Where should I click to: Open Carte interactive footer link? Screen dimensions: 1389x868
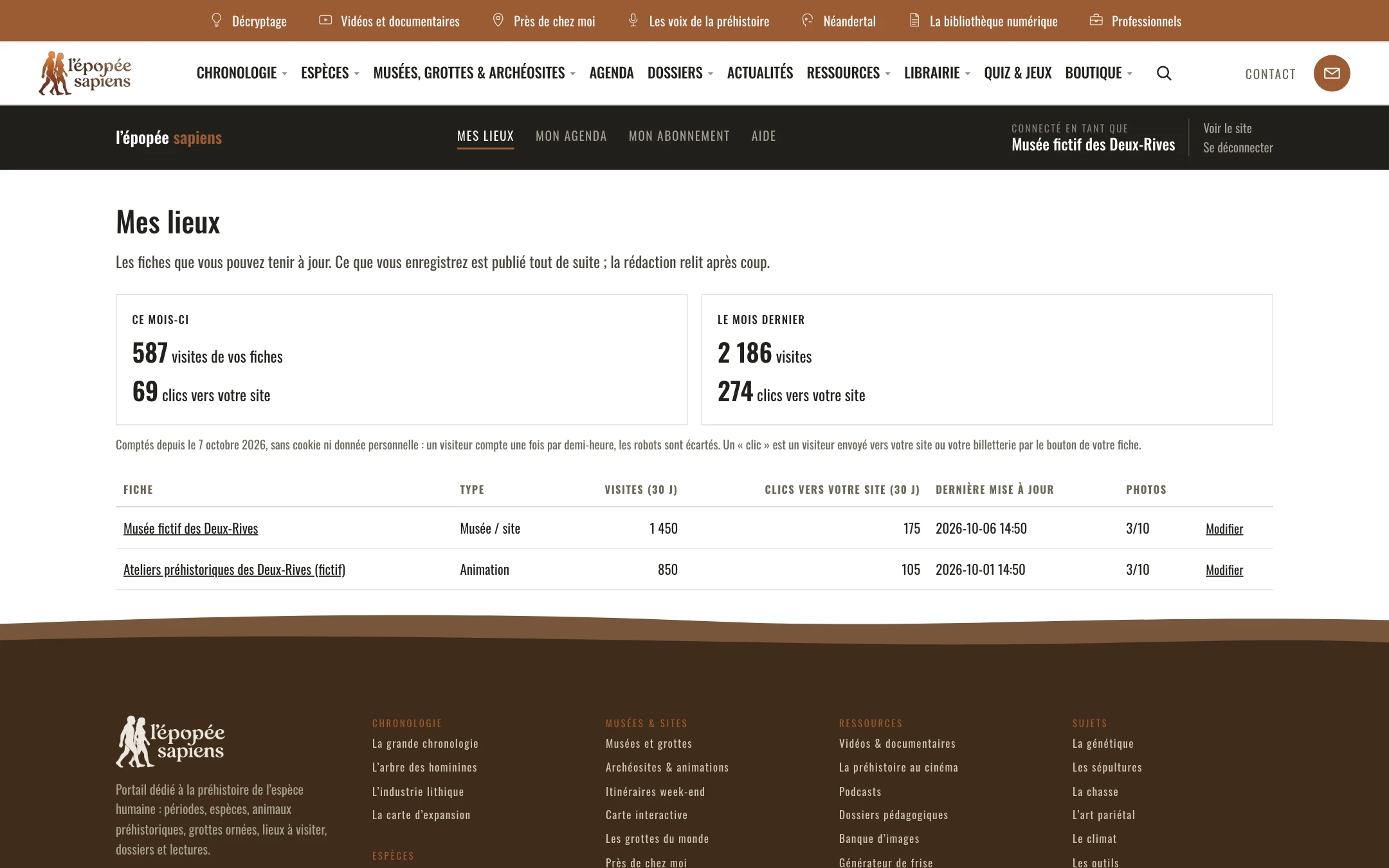pyautogui.click(x=646, y=815)
